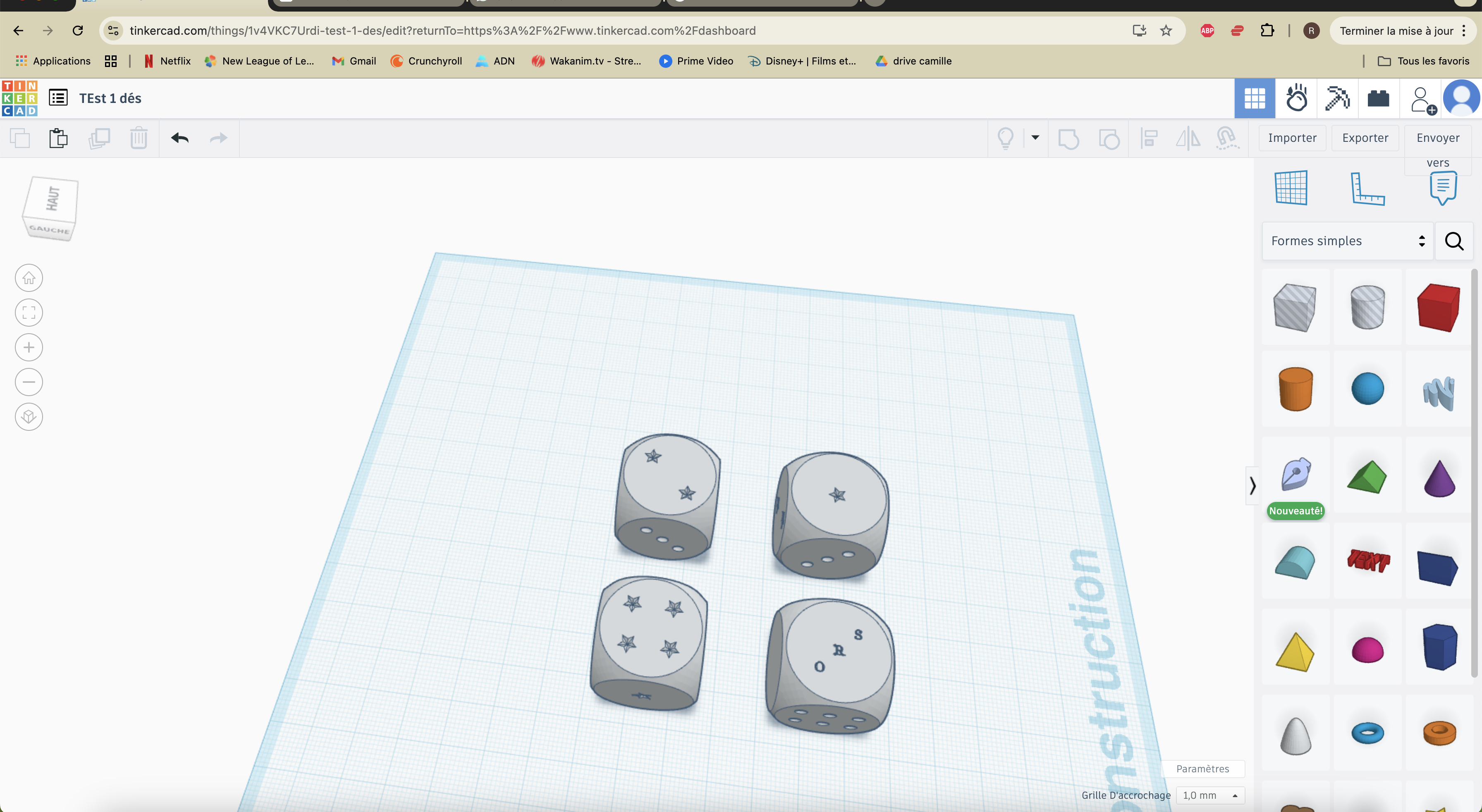1482x812 pixels.
Task: Select the purple Cone shape
Action: coord(1439,478)
